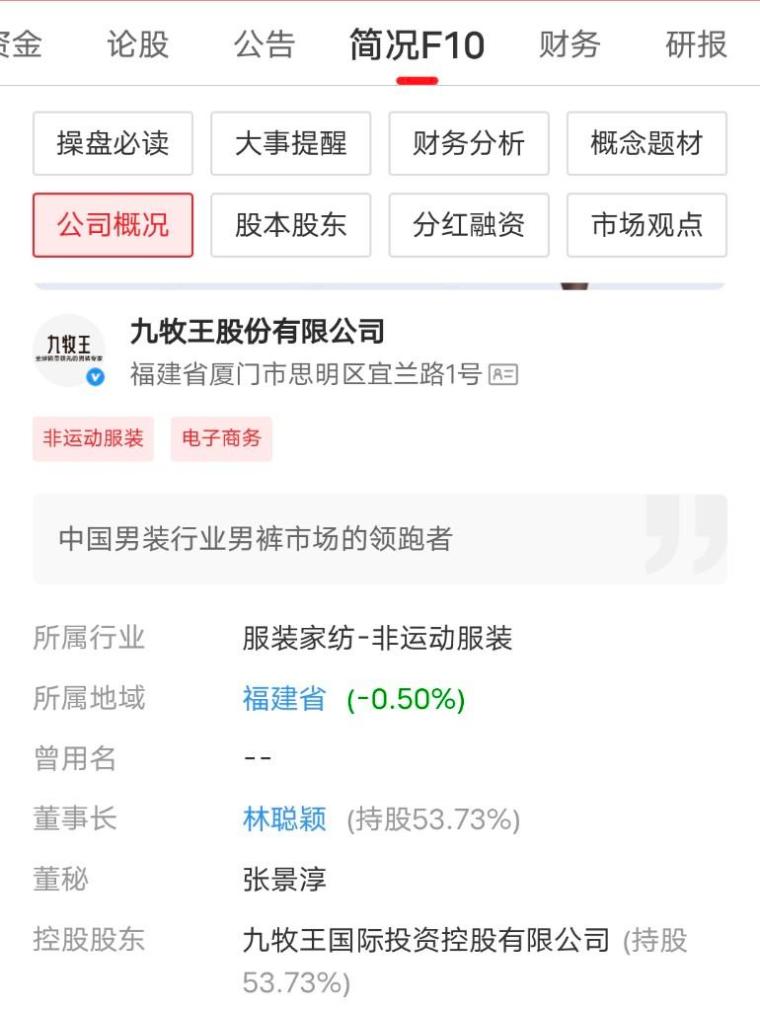Open the 市场观点 section
The width and height of the screenshot is (760, 1011).
pos(647,225)
